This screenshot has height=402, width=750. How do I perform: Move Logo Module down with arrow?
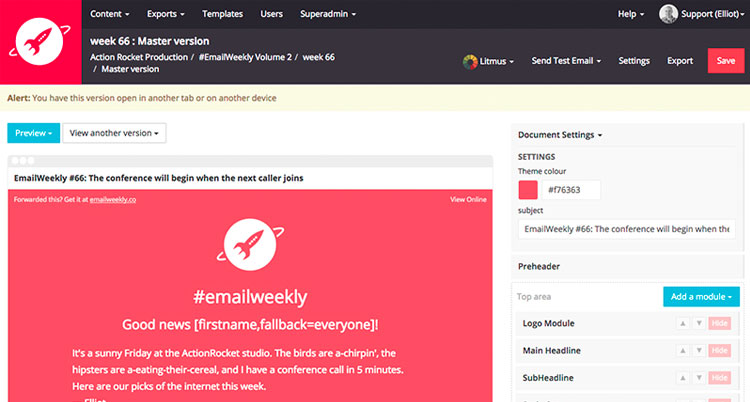point(697,323)
